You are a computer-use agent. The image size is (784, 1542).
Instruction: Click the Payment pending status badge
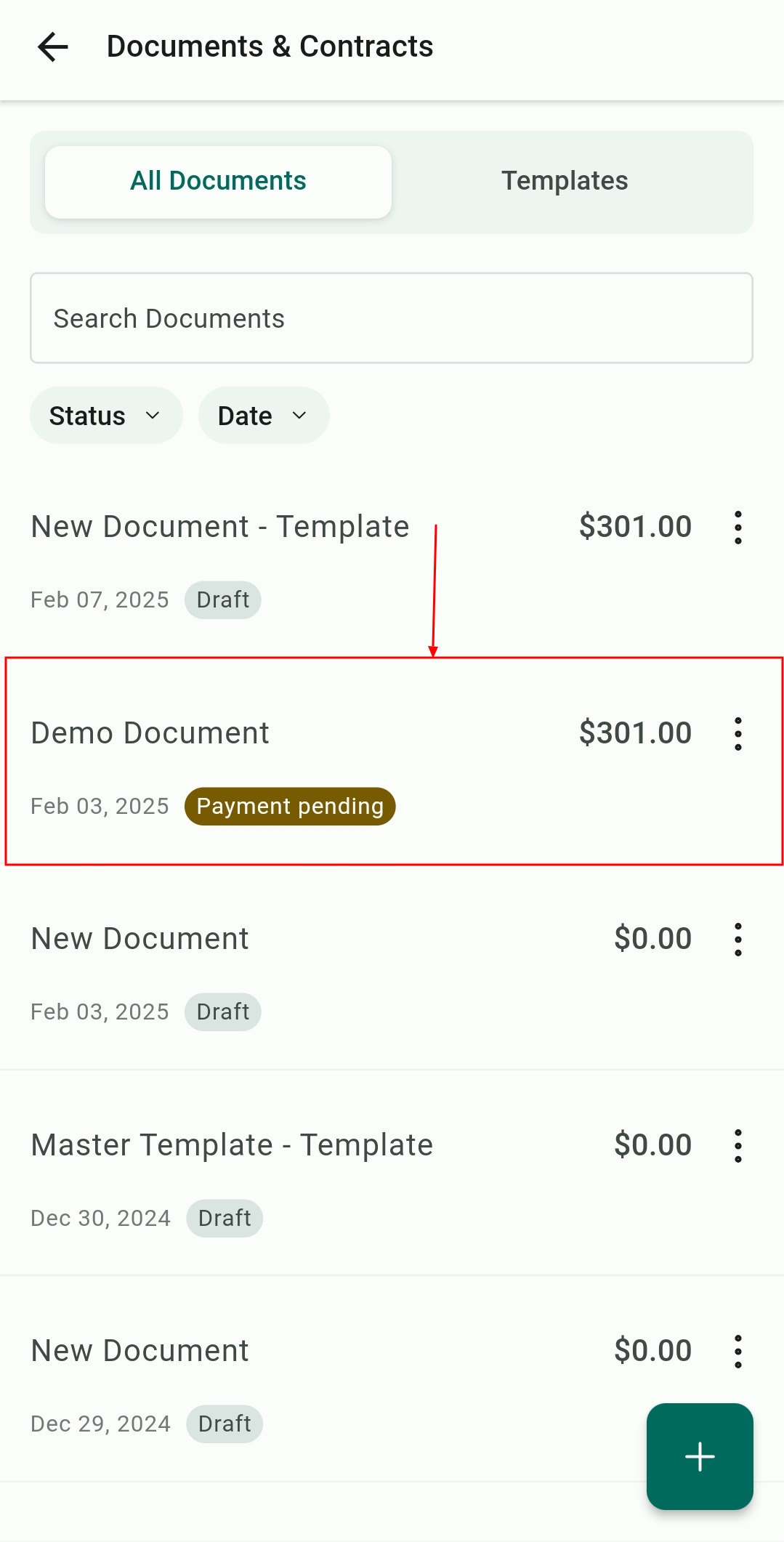click(x=290, y=807)
